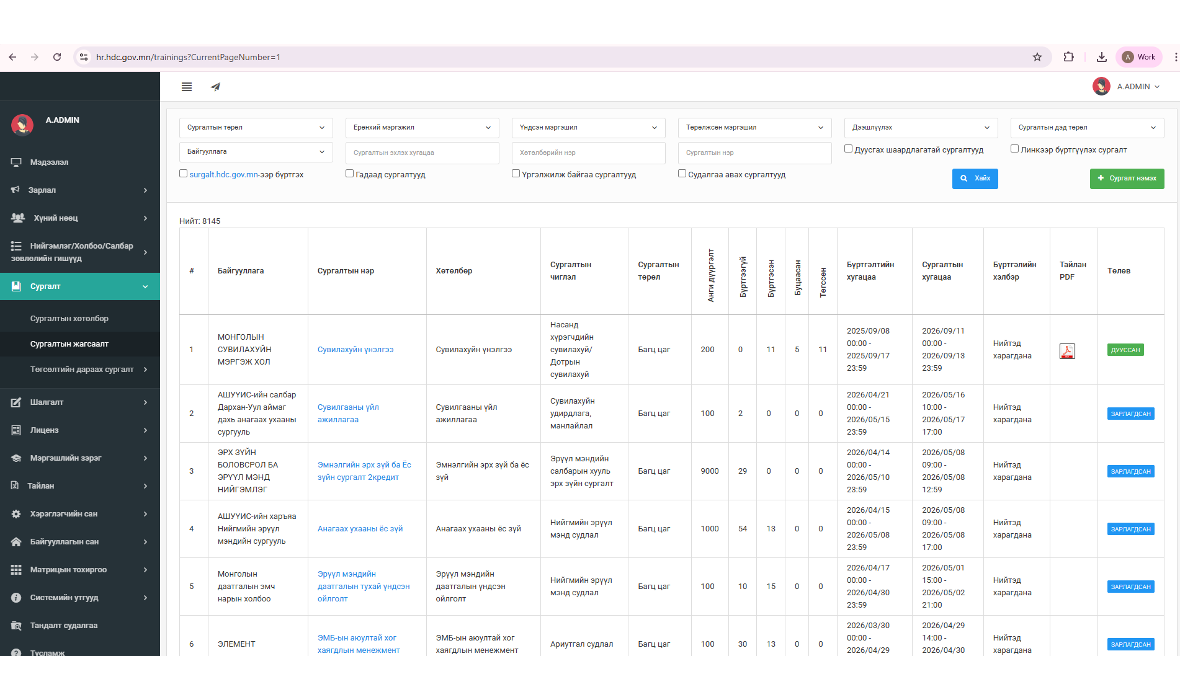Open the Байгууллага filter dropdown

[x=256, y=152]
